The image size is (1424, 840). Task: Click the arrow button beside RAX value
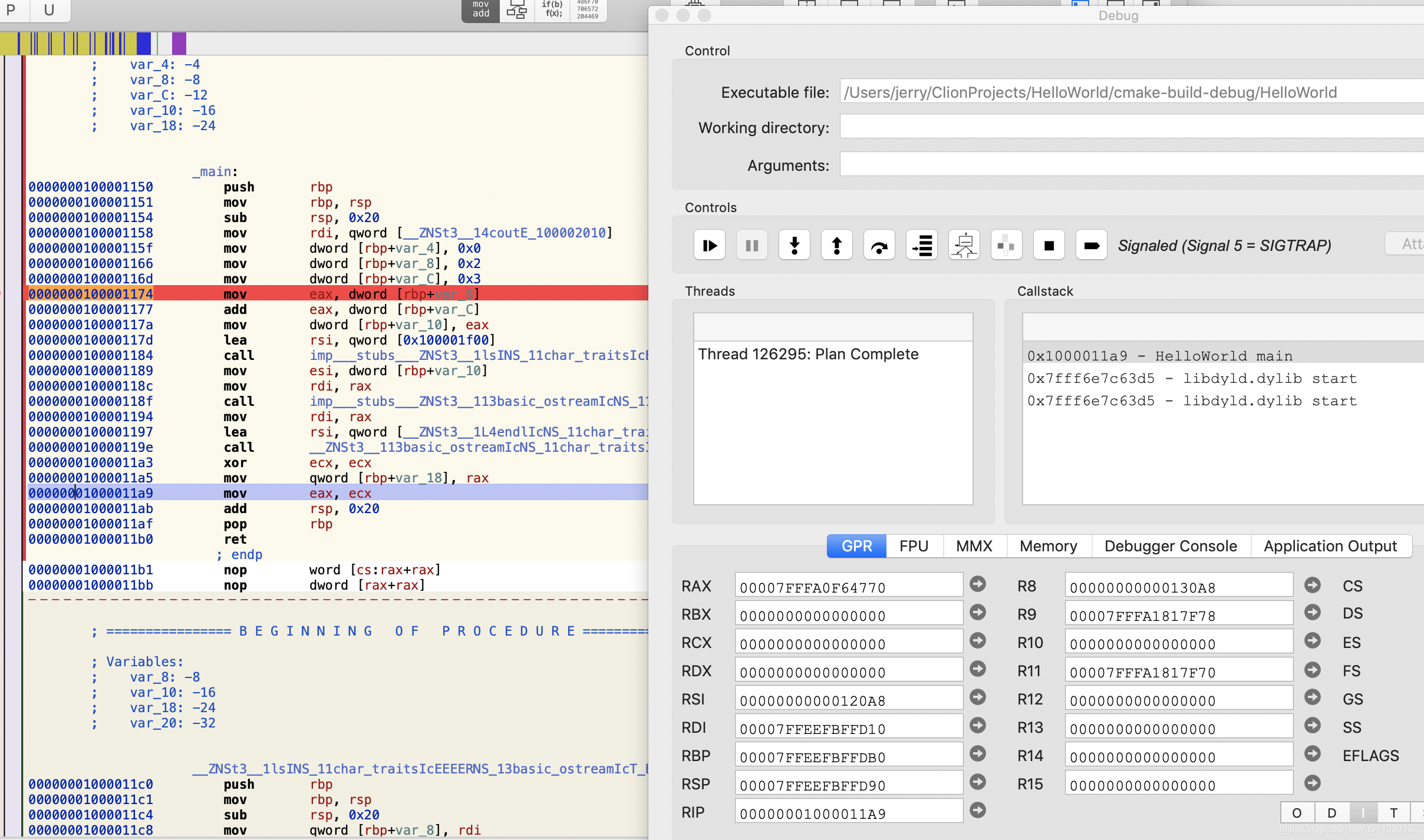pyautogui.click(x=978, y=584)
